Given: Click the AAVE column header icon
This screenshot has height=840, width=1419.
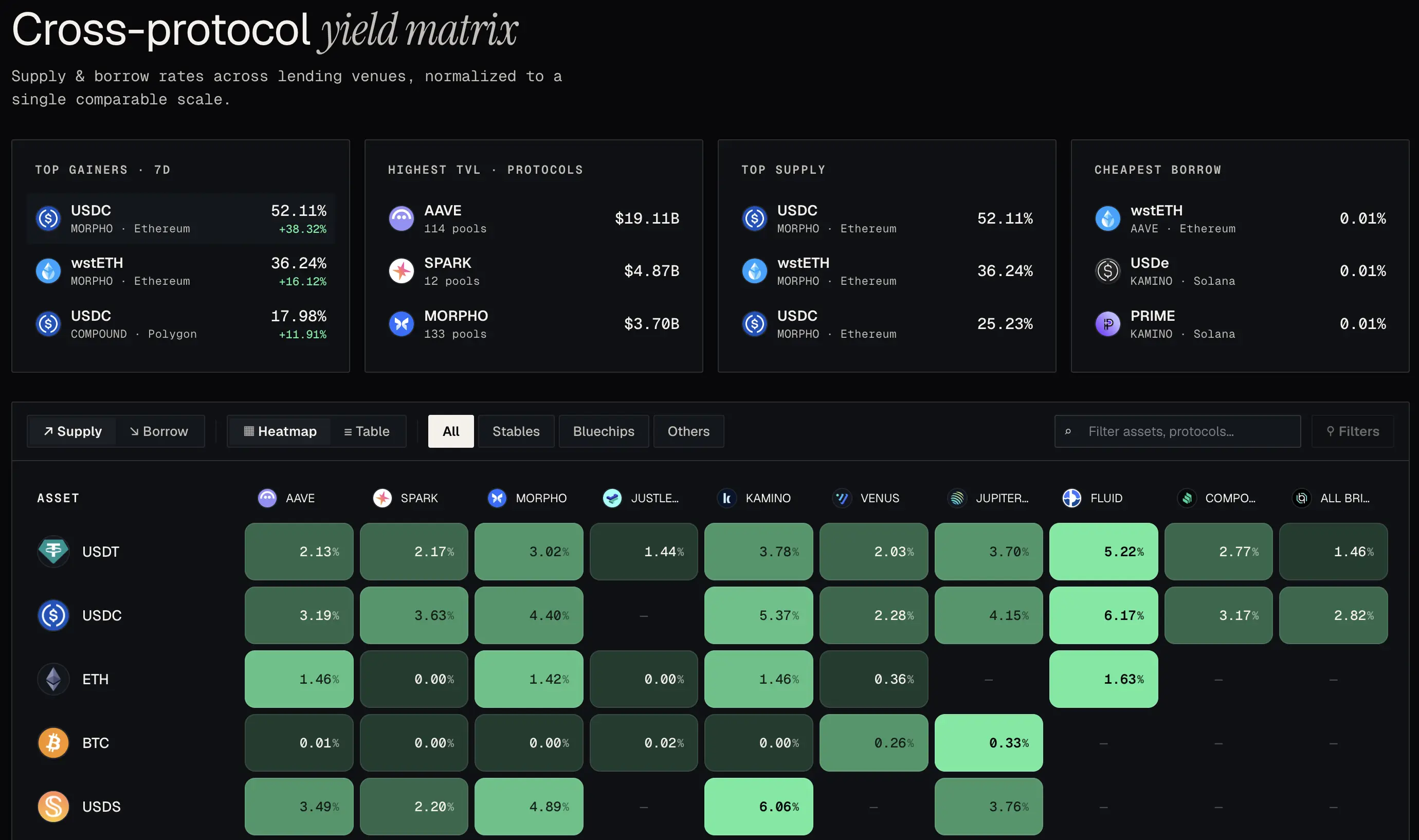Looking at the screenshot, I should 267,498.
